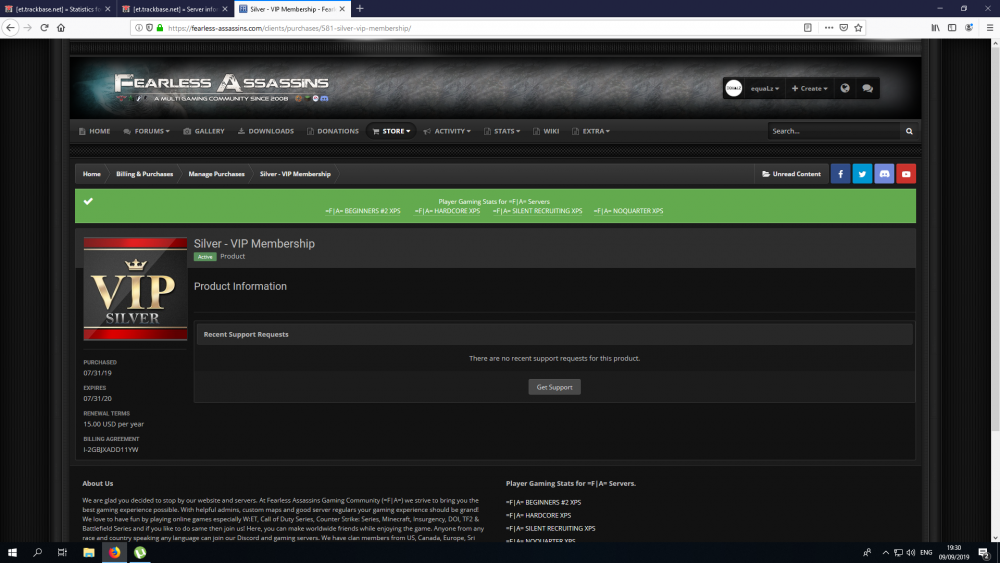Open page actions three-dots icon
Viewport: 1000px width, 563px height.
[828, 27]
